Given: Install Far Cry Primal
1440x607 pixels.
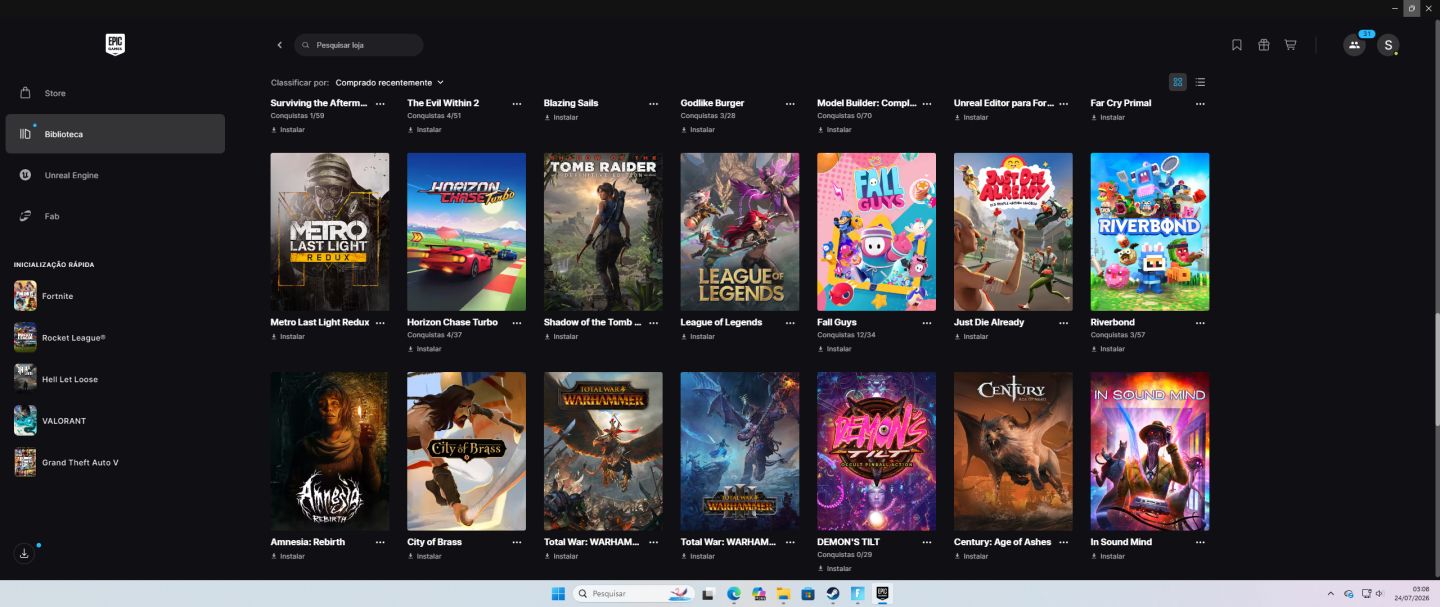Looking at the screenshot, I should (1108, 117).
